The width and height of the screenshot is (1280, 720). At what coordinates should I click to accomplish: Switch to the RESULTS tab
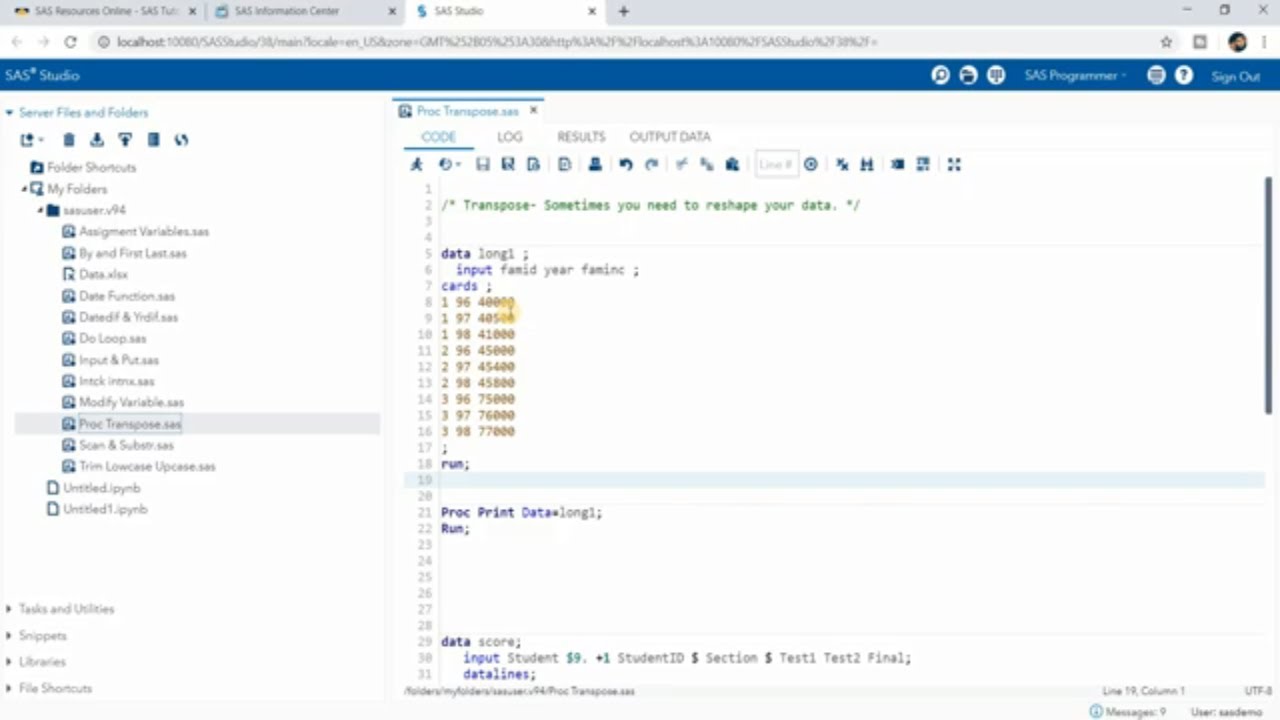581,137
